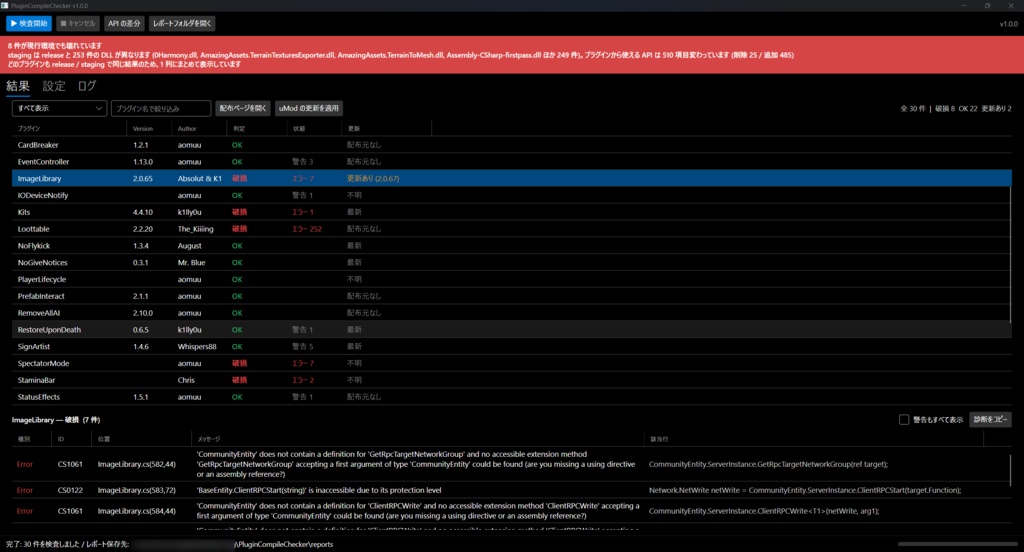1024x552 pixels.
Task: Select the SpectatorMode plugin row
Action: tap(511, 363)
